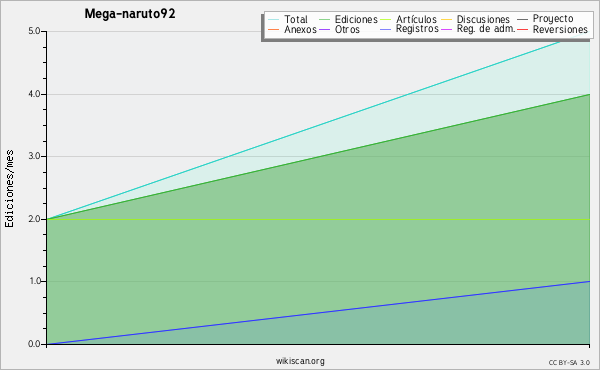Click the wikiscan.org label below chart
600x370 pixels.
coord(300,361)
